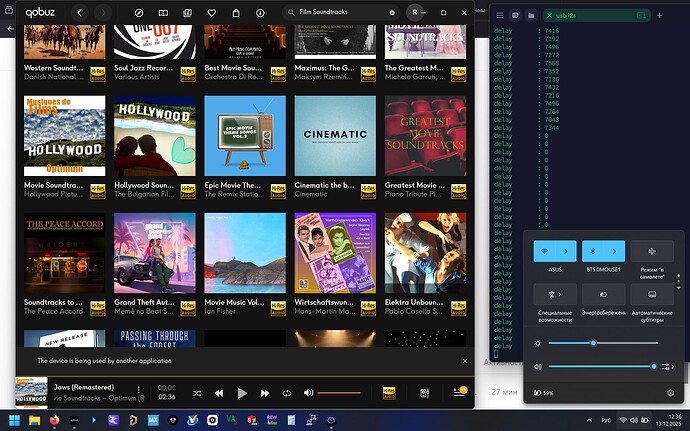Viewport: 690px width, 431px height.
Task: Open track options menu for Jaws
Action: [x=139, y=390]
